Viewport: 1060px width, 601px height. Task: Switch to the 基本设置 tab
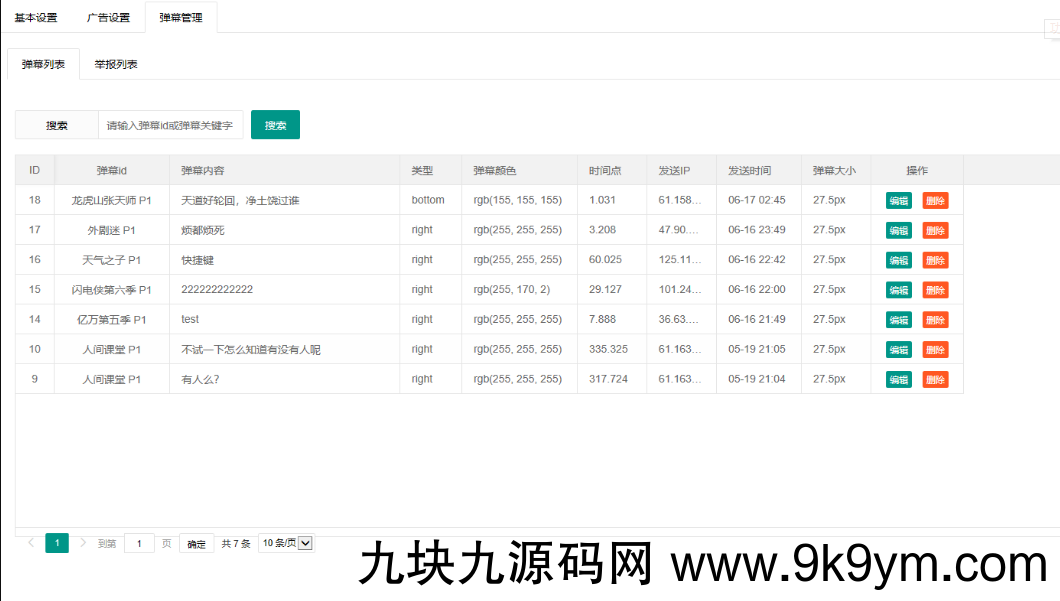(36, 17)
